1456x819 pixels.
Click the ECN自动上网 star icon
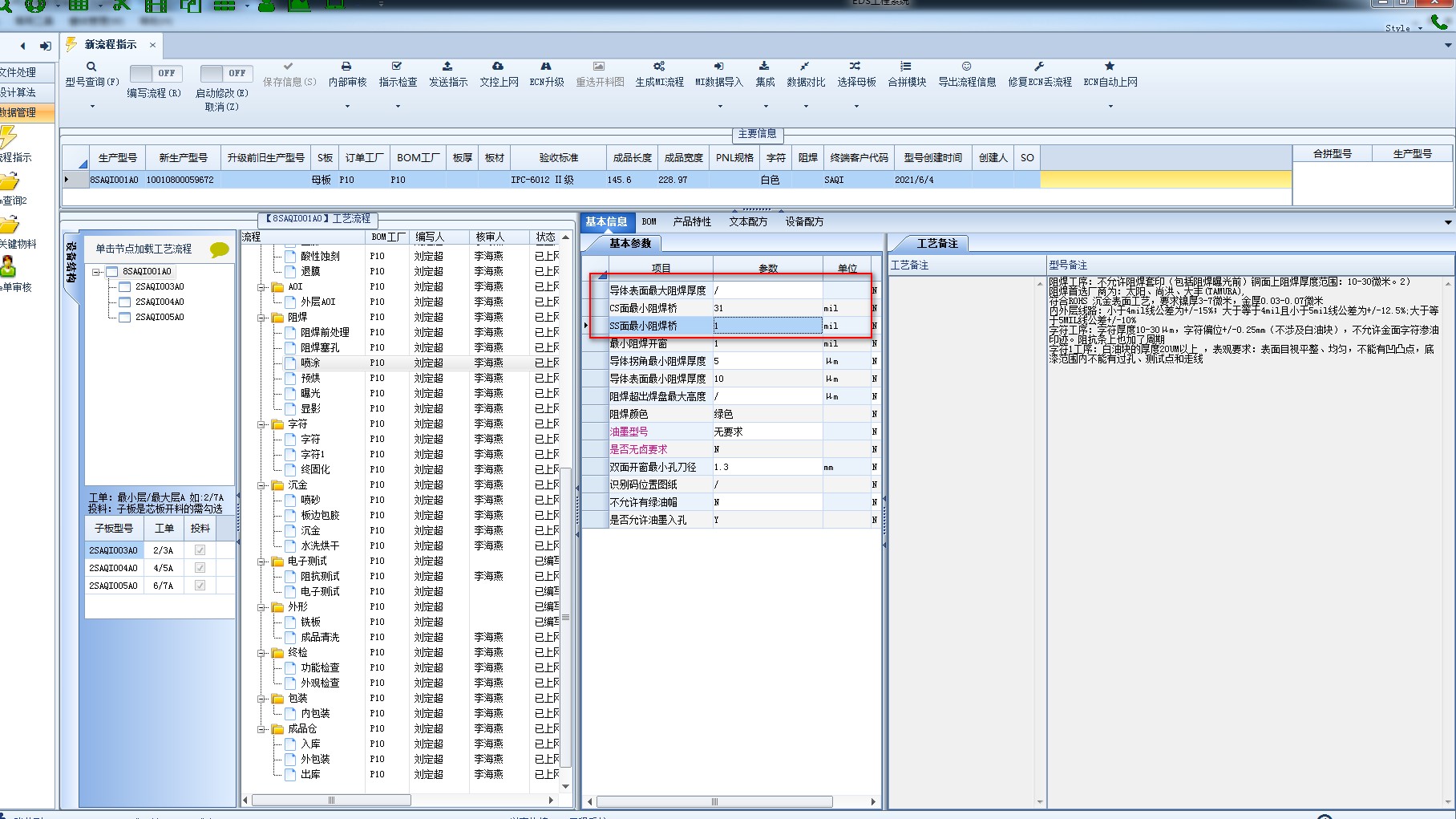[1110, 67]
